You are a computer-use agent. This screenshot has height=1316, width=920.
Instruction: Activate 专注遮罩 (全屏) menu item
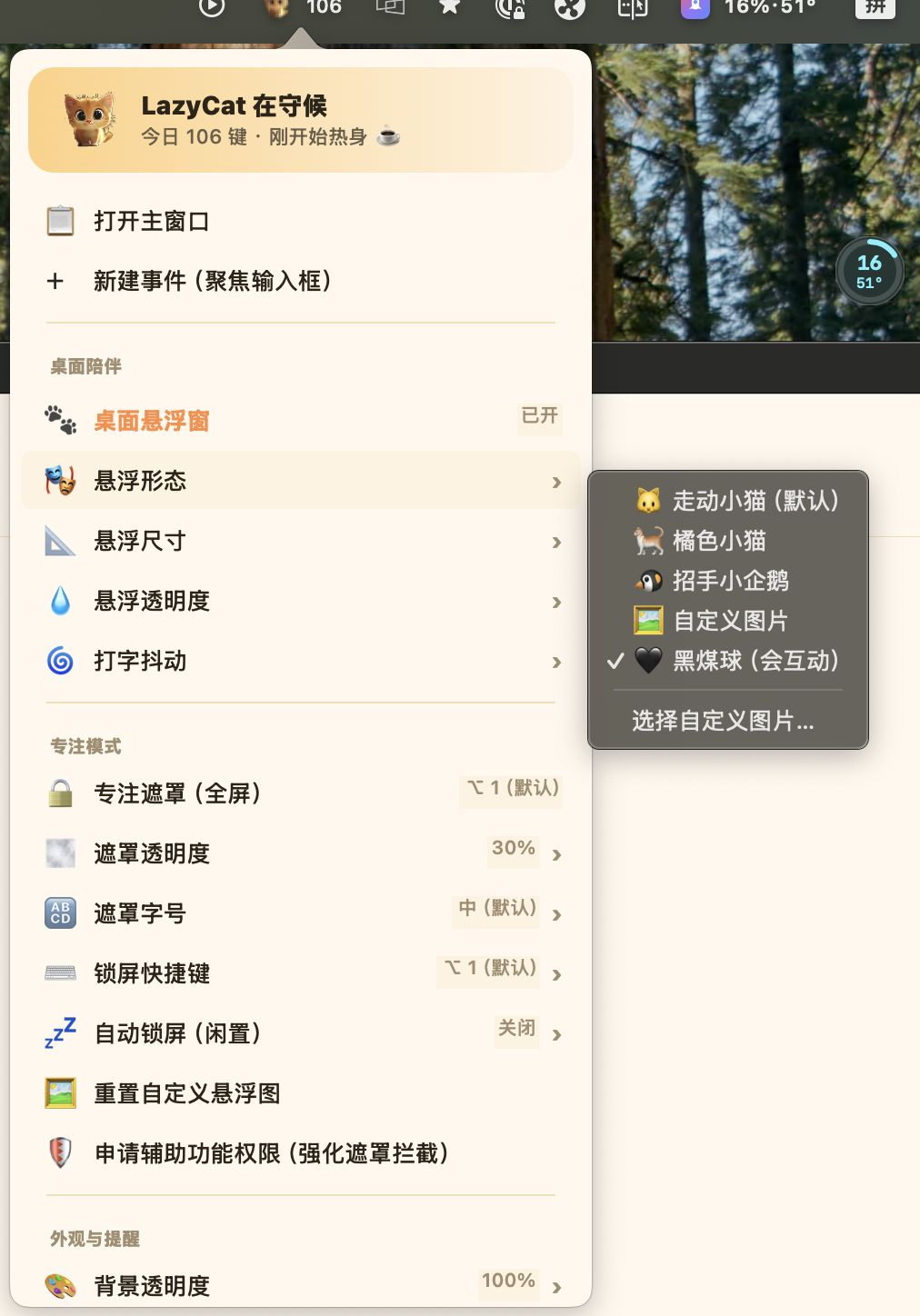tap(300, 793)
